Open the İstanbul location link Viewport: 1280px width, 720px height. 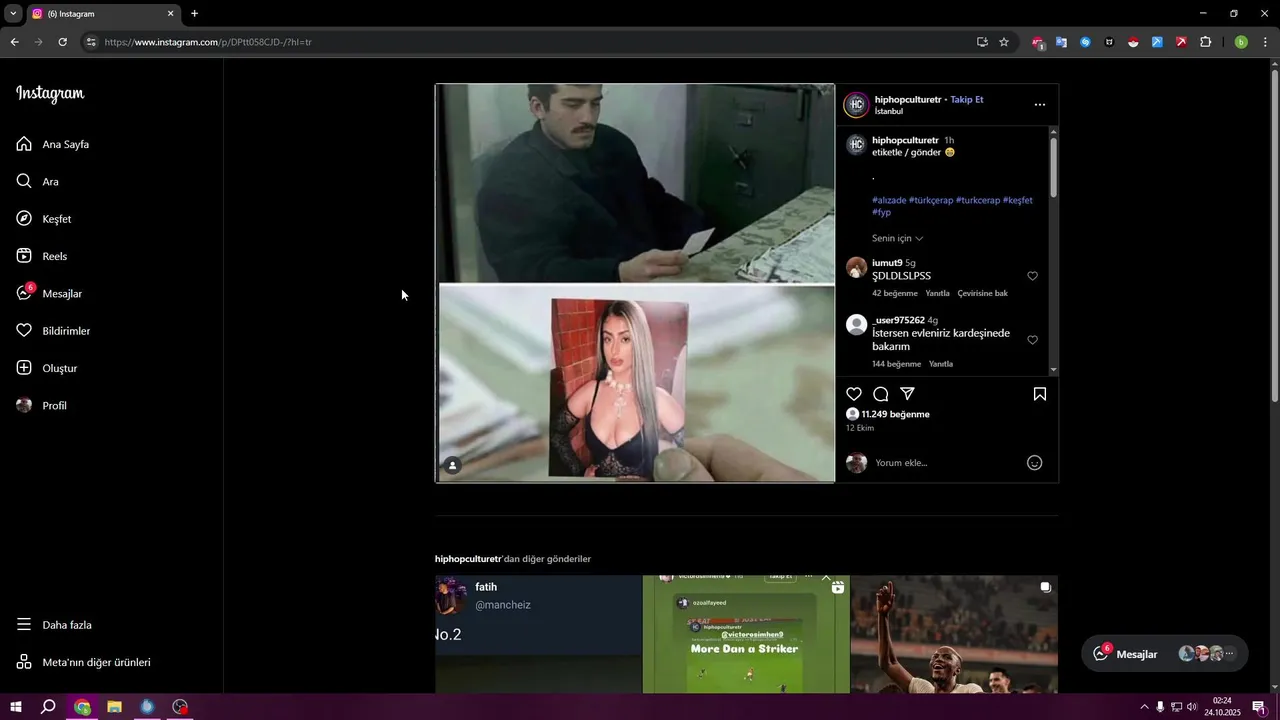[889, 112]
